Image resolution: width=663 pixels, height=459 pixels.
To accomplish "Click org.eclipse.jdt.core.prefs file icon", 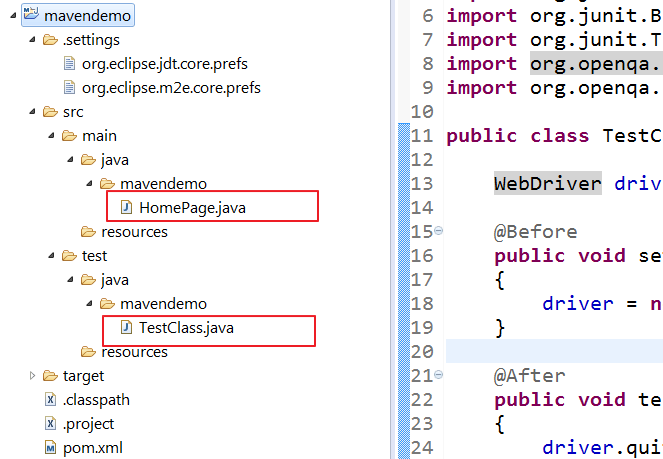I will (69, 64).
